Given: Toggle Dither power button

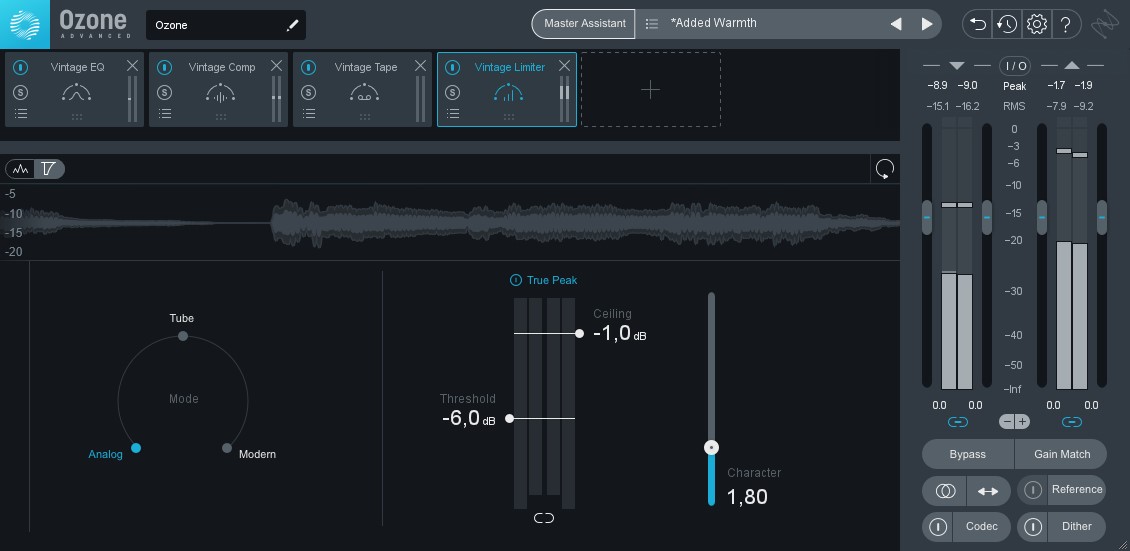Looking at the screenshot, I should (1033, 527).
